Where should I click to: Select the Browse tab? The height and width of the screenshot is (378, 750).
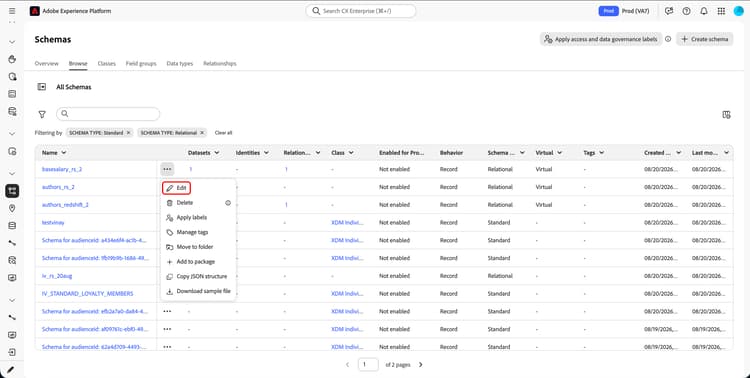(78, 64)
